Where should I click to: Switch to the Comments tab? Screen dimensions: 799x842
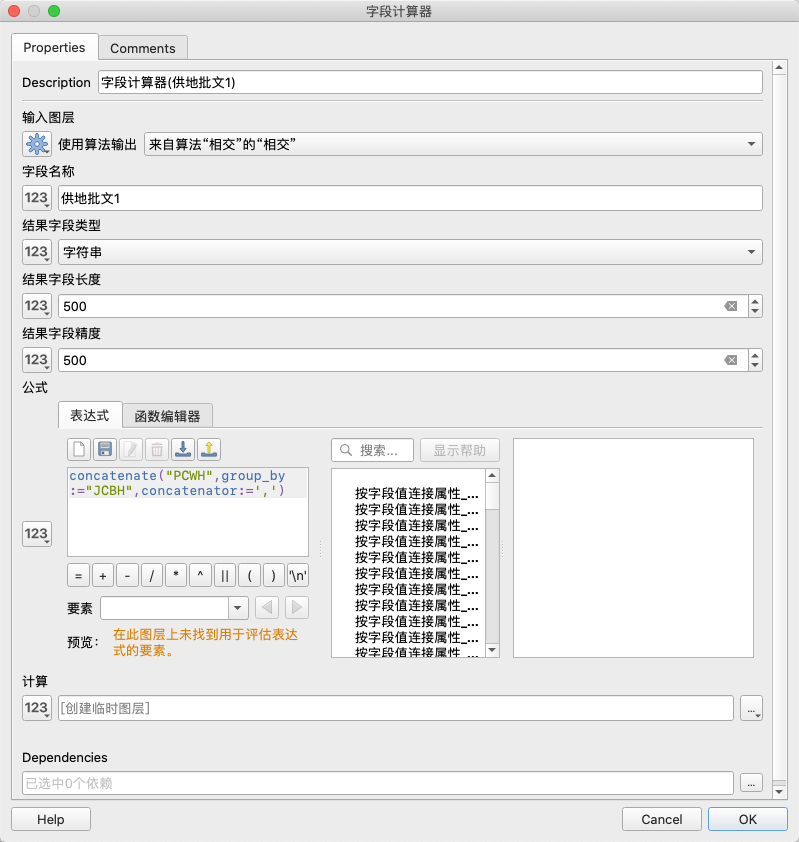(x=143, y=48)
